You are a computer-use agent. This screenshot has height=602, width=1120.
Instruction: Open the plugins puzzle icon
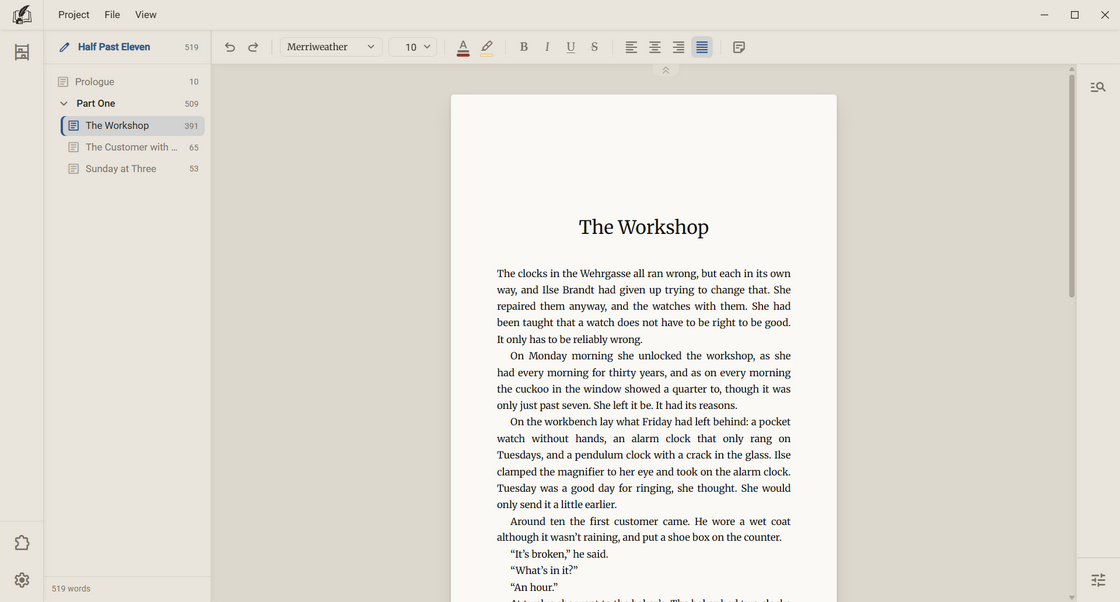pos(22,543)
